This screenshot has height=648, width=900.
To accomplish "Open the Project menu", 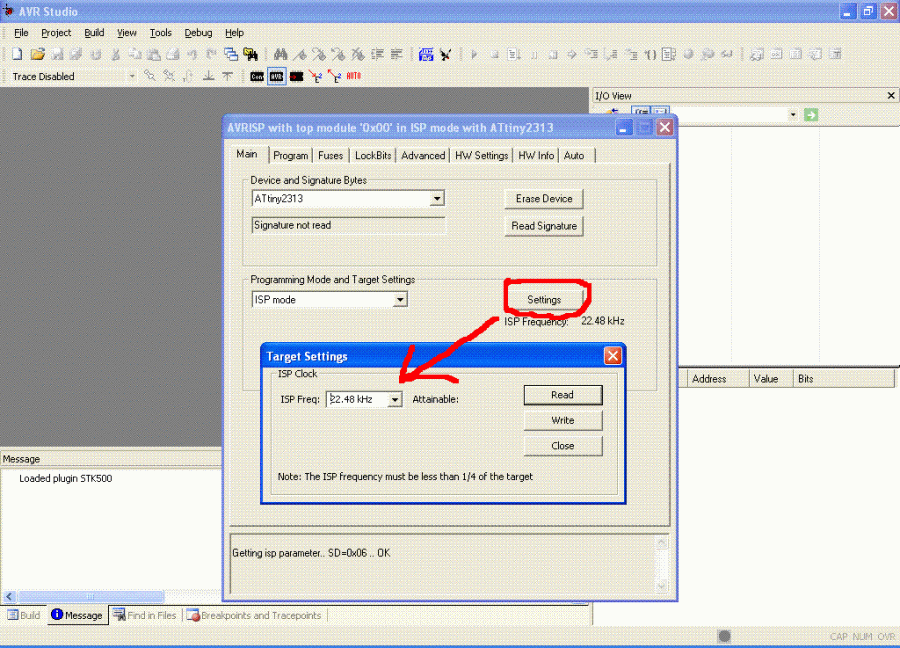I will pyautogui.click(x=56, y=33).
